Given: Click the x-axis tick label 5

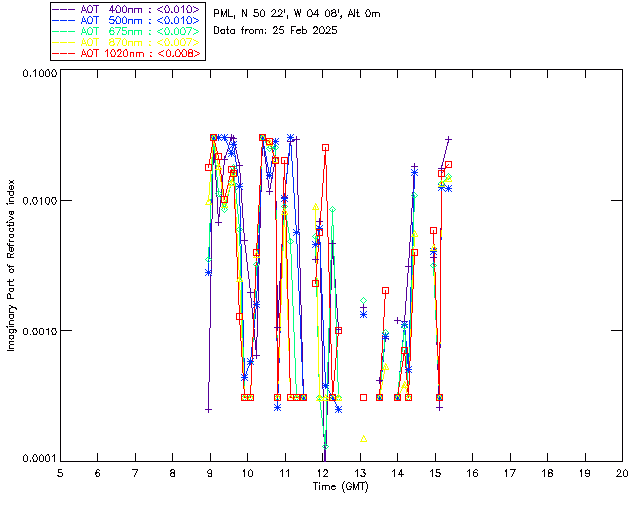Looking at the screenshot, I should point(60,473).
